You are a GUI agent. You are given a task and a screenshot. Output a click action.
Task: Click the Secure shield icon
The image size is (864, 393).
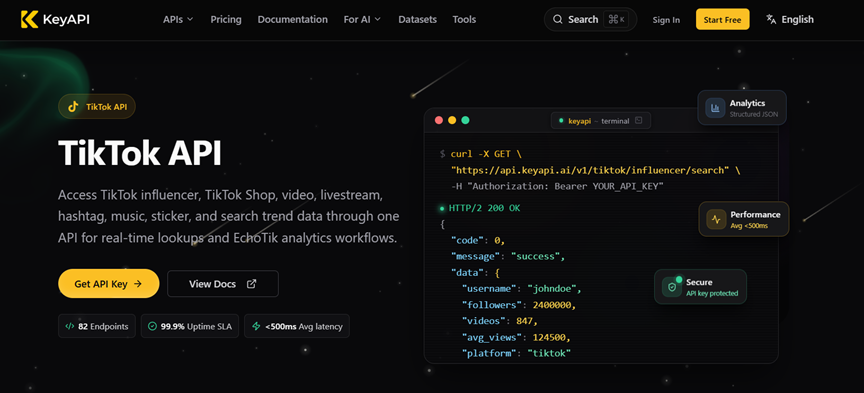pos(672,287)
